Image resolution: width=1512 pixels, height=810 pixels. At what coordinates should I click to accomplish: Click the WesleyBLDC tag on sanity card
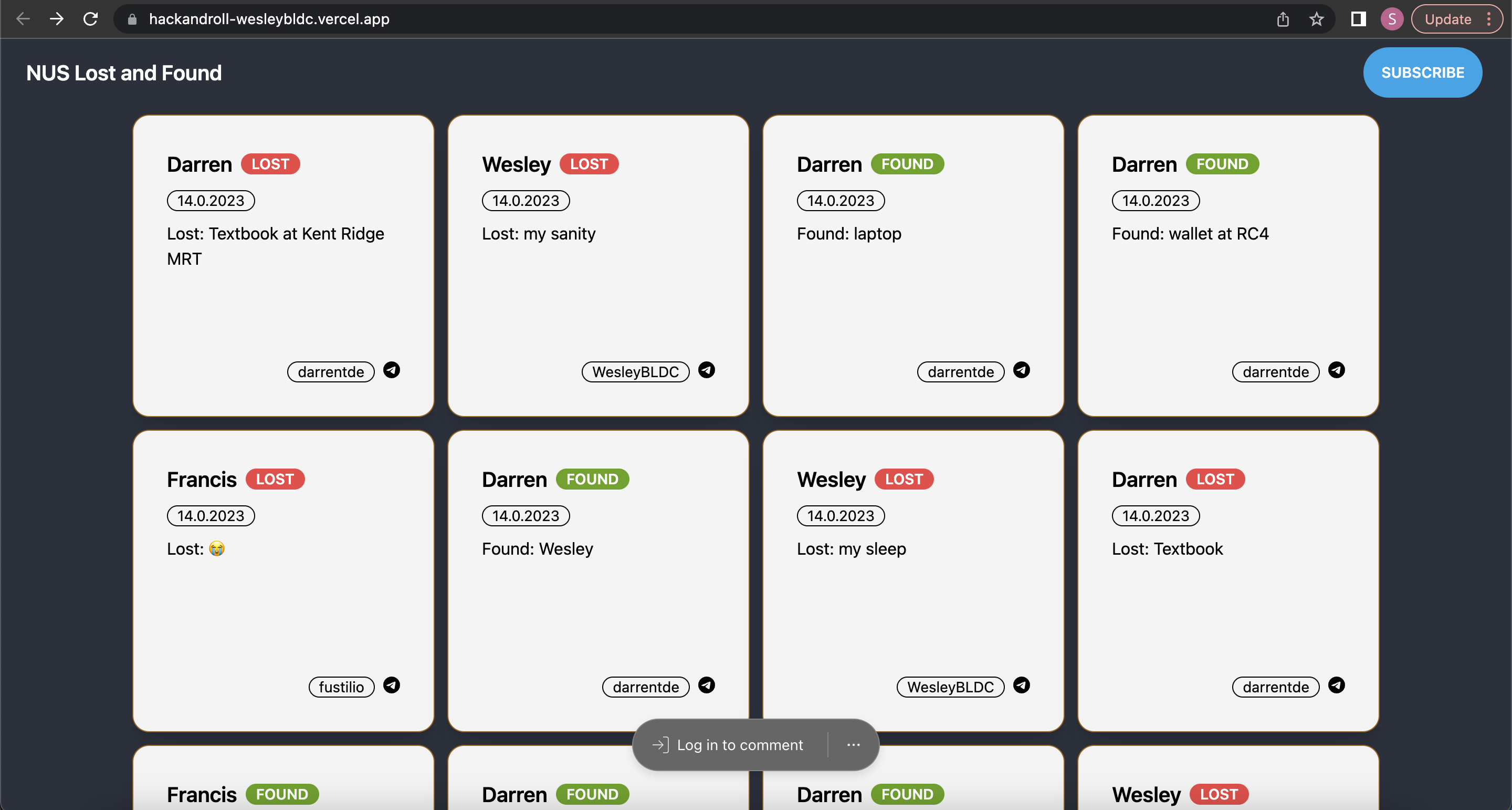(635, 372)
